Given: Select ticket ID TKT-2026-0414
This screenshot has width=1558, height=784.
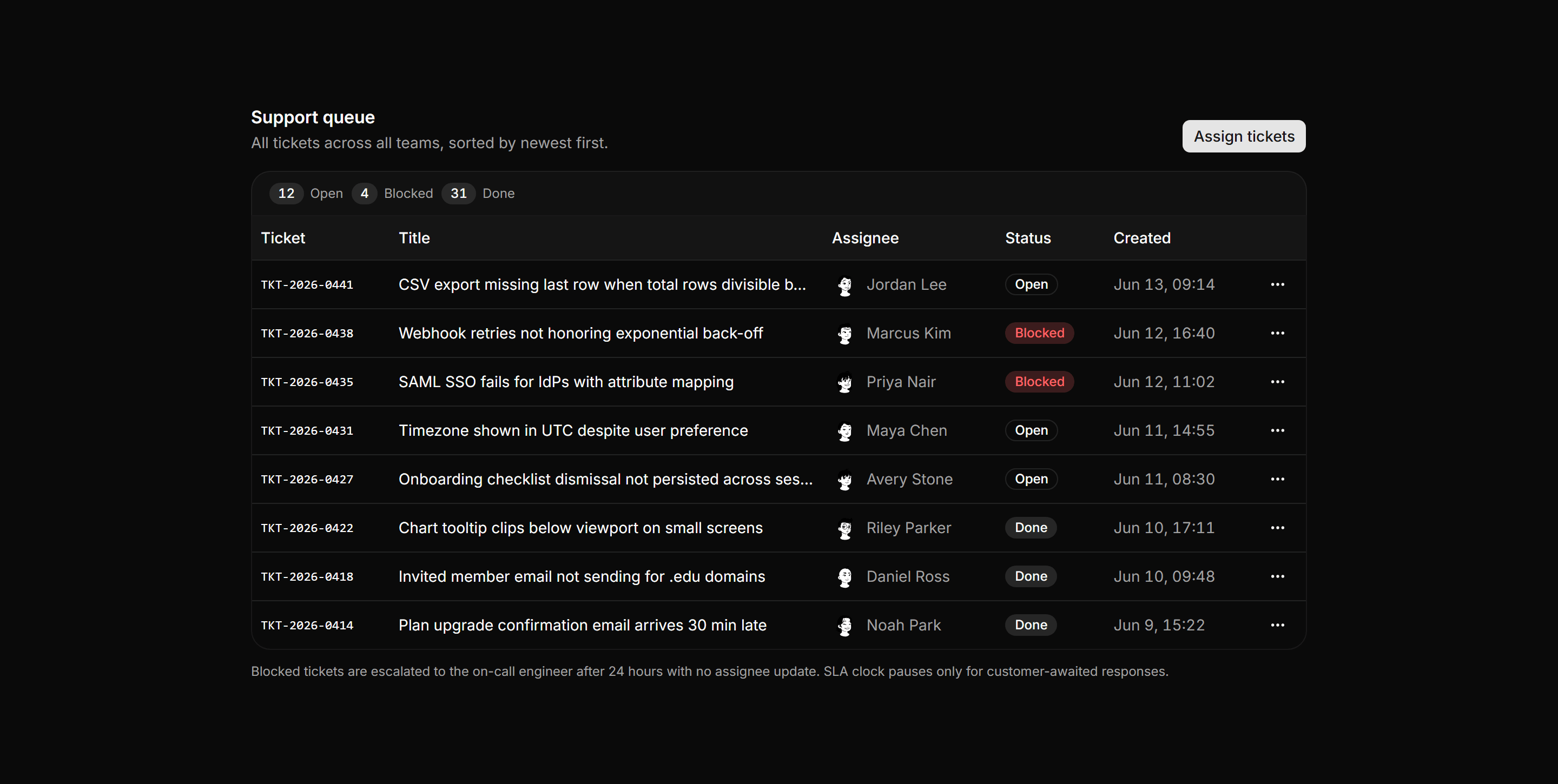Looking at the screenshot, I should (x=307, y=626).
